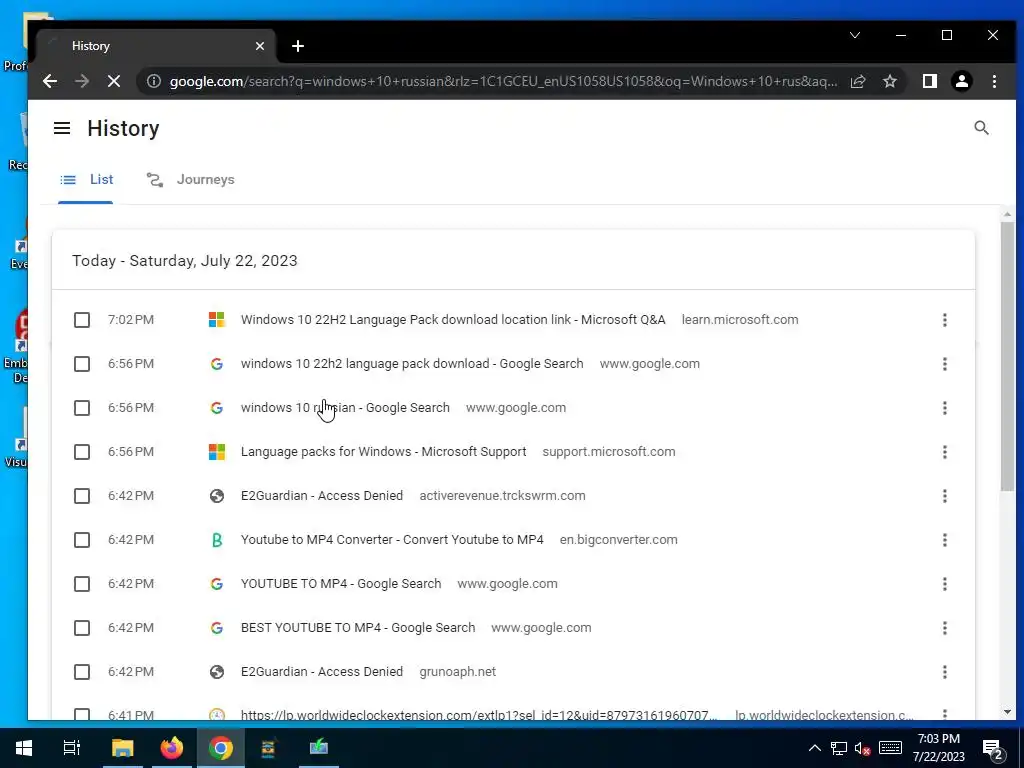This screenshot has width=1024, height=768.
Task: Click the scrollbar up arrow
Action: (1007, 214)
